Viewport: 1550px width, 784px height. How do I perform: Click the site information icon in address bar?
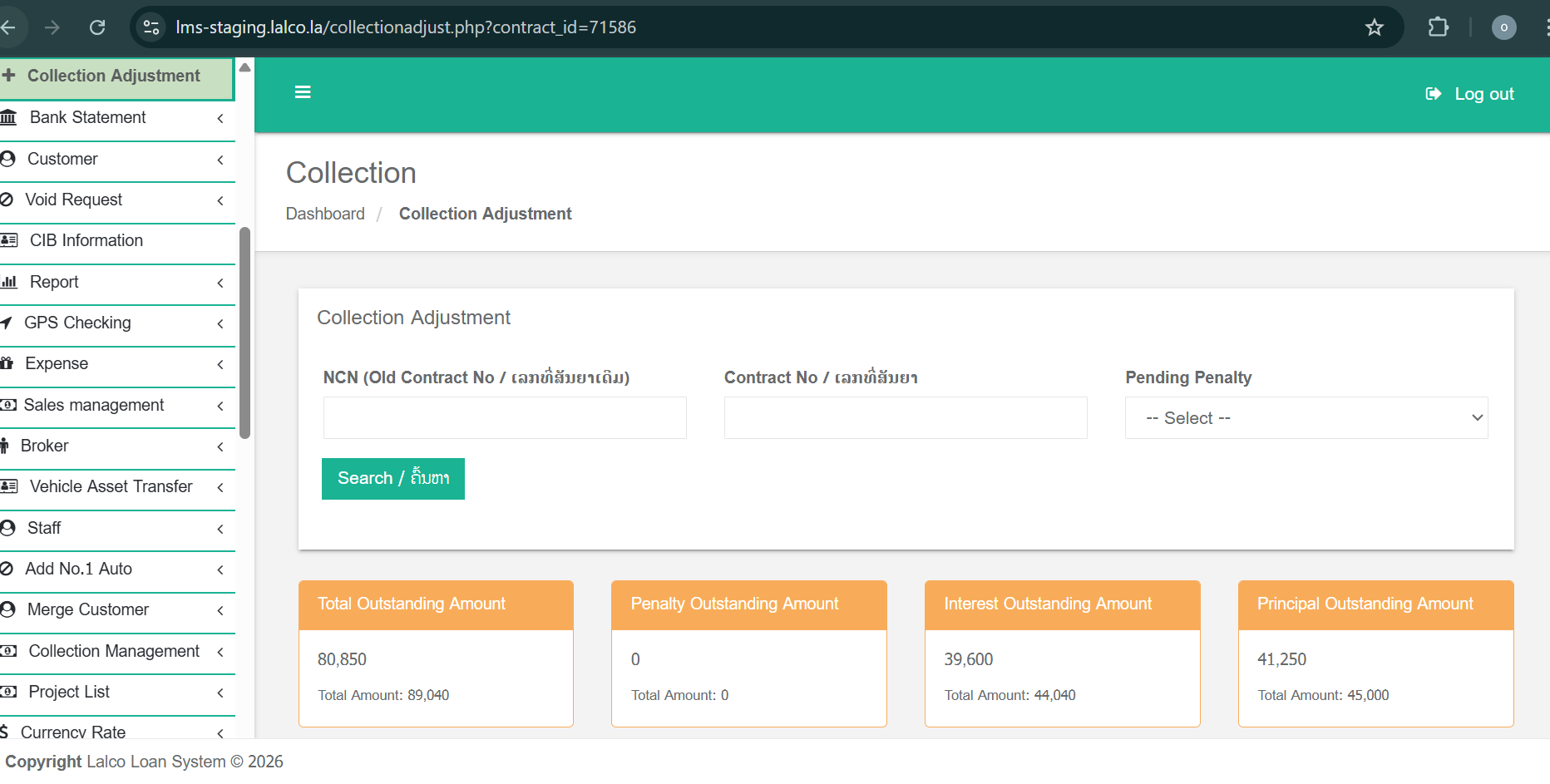[151, 27]
